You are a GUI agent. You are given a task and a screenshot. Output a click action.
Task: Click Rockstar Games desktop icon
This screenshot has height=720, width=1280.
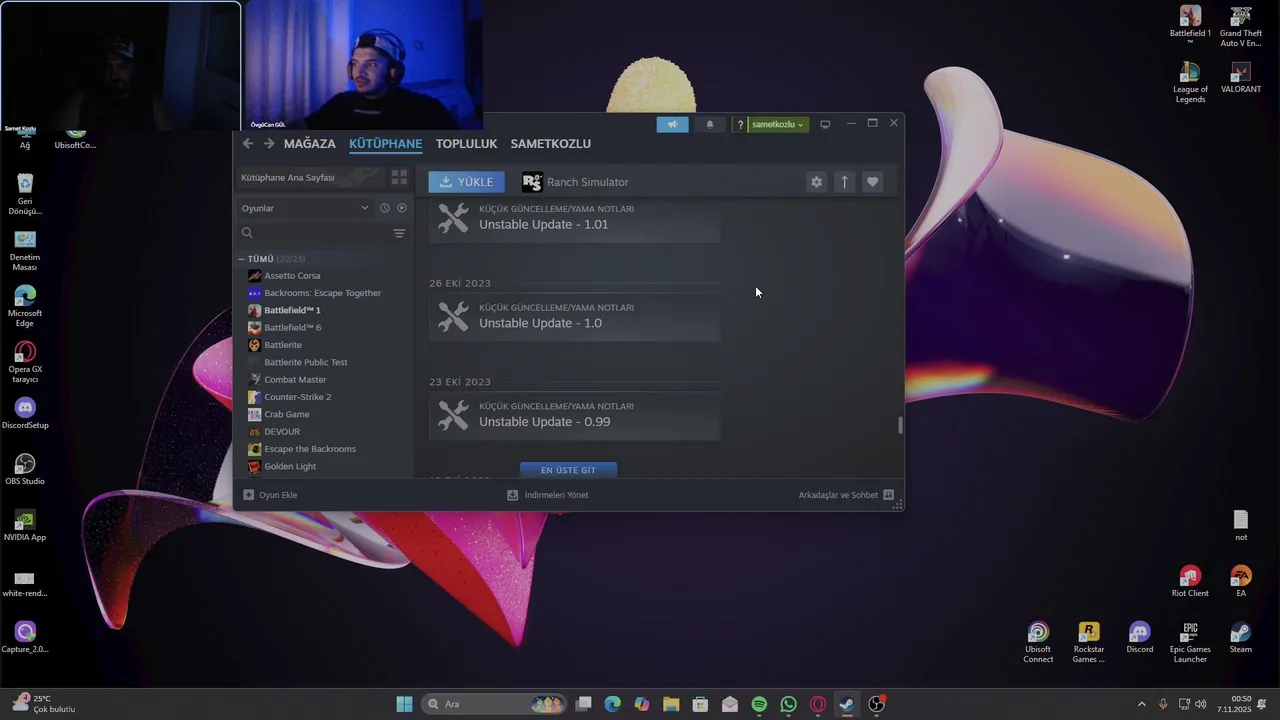coord(1089,643)
